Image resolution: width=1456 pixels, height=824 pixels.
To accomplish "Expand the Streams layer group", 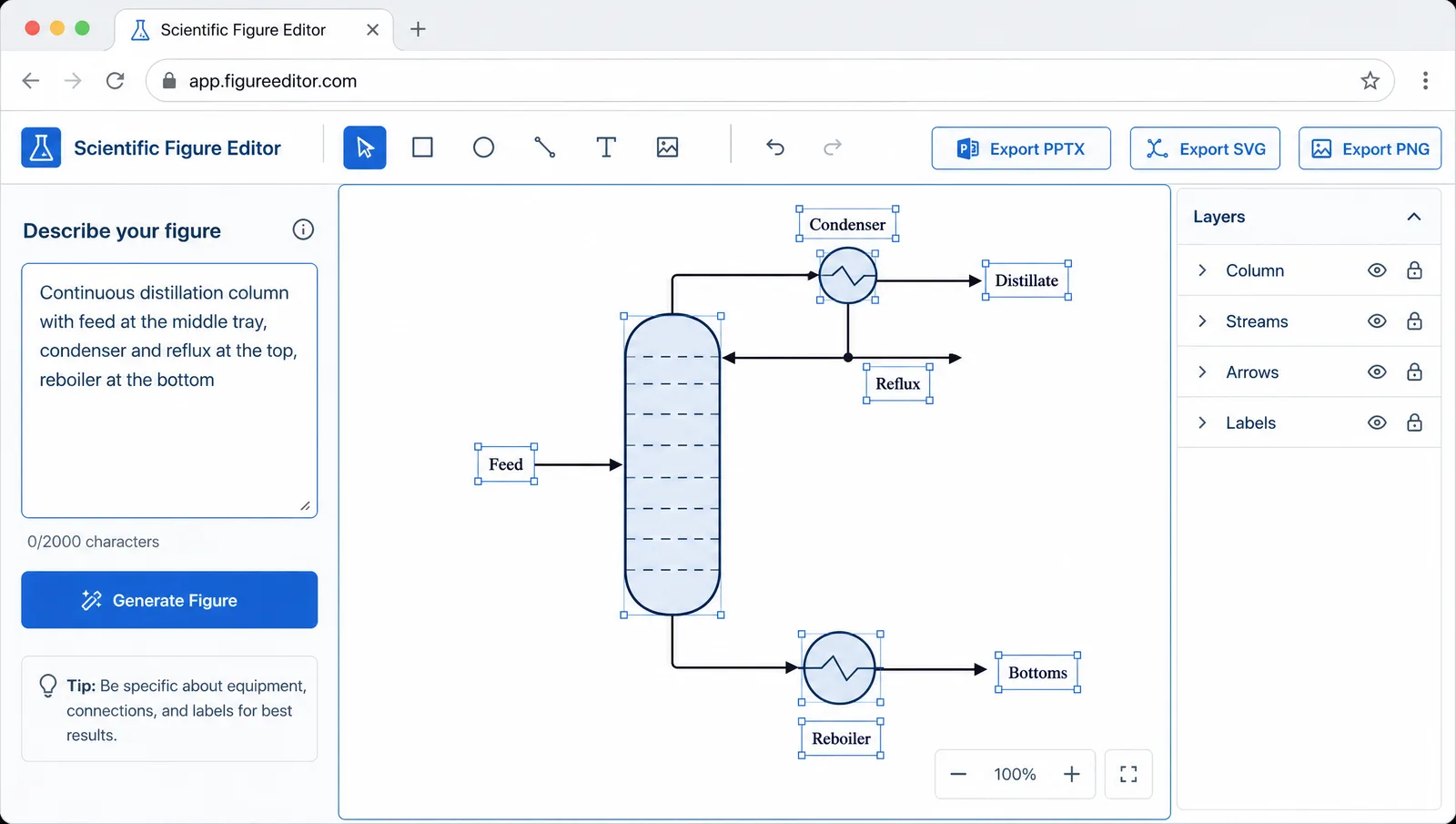I will 1202,321.
